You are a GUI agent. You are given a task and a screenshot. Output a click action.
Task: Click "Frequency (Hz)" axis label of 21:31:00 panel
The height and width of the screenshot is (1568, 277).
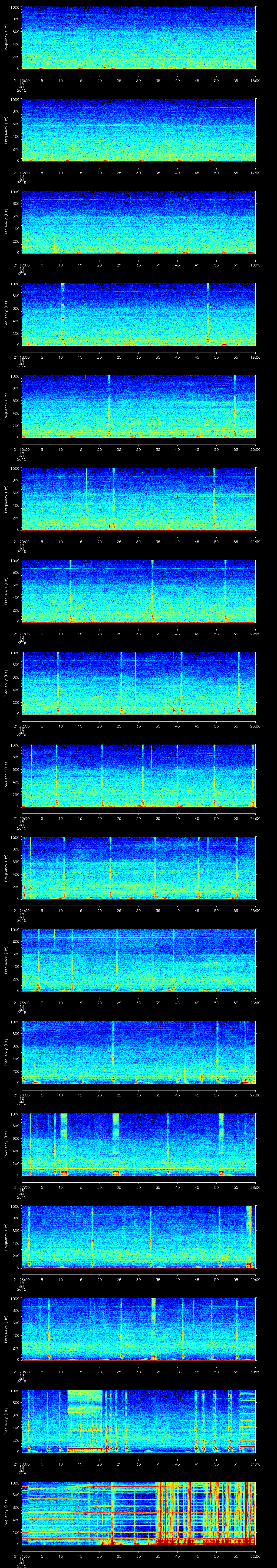point(6,1514)
